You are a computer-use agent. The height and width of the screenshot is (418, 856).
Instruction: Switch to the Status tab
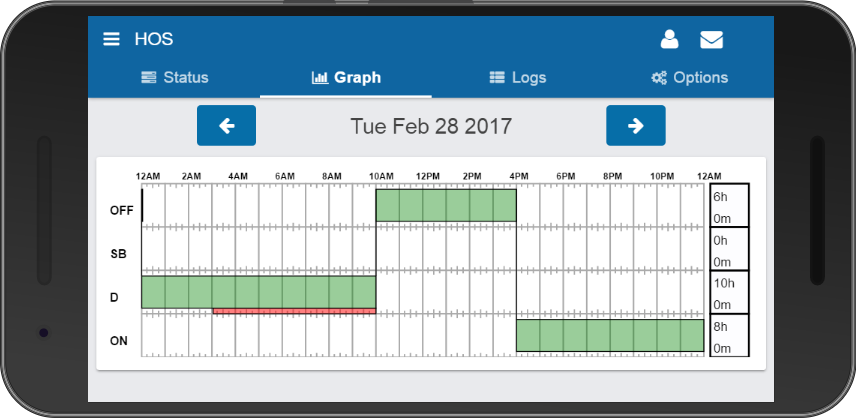[x=174, y=77]
